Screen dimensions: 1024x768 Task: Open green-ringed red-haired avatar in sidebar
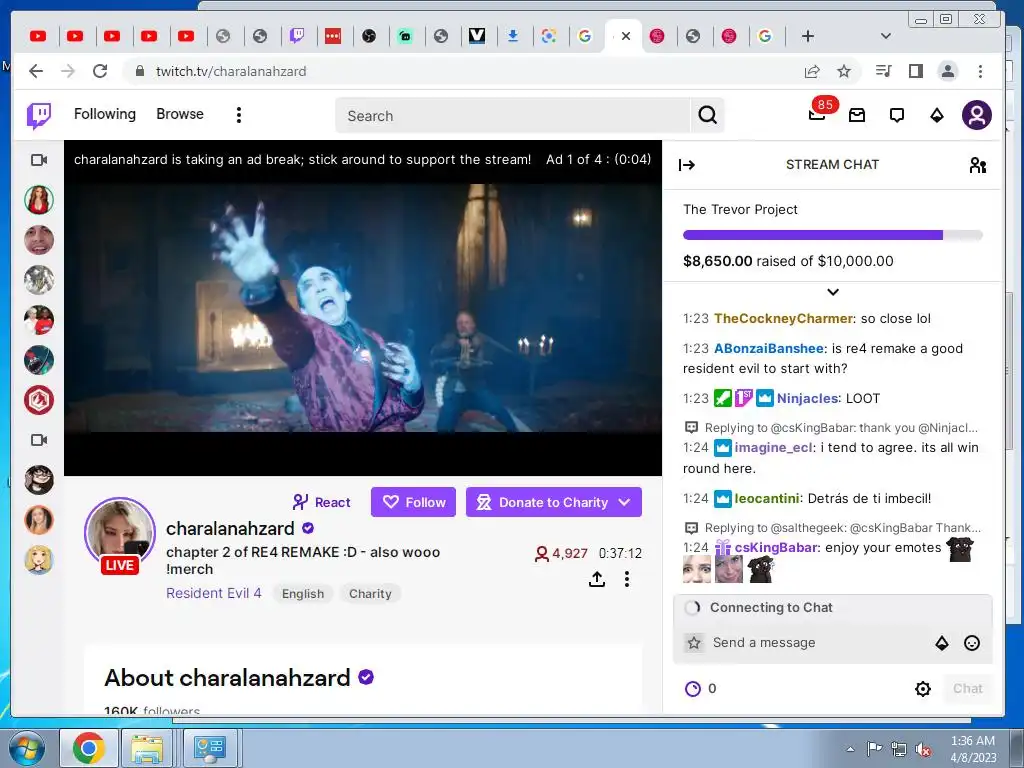pyautogui.click(x=39, y=200)
